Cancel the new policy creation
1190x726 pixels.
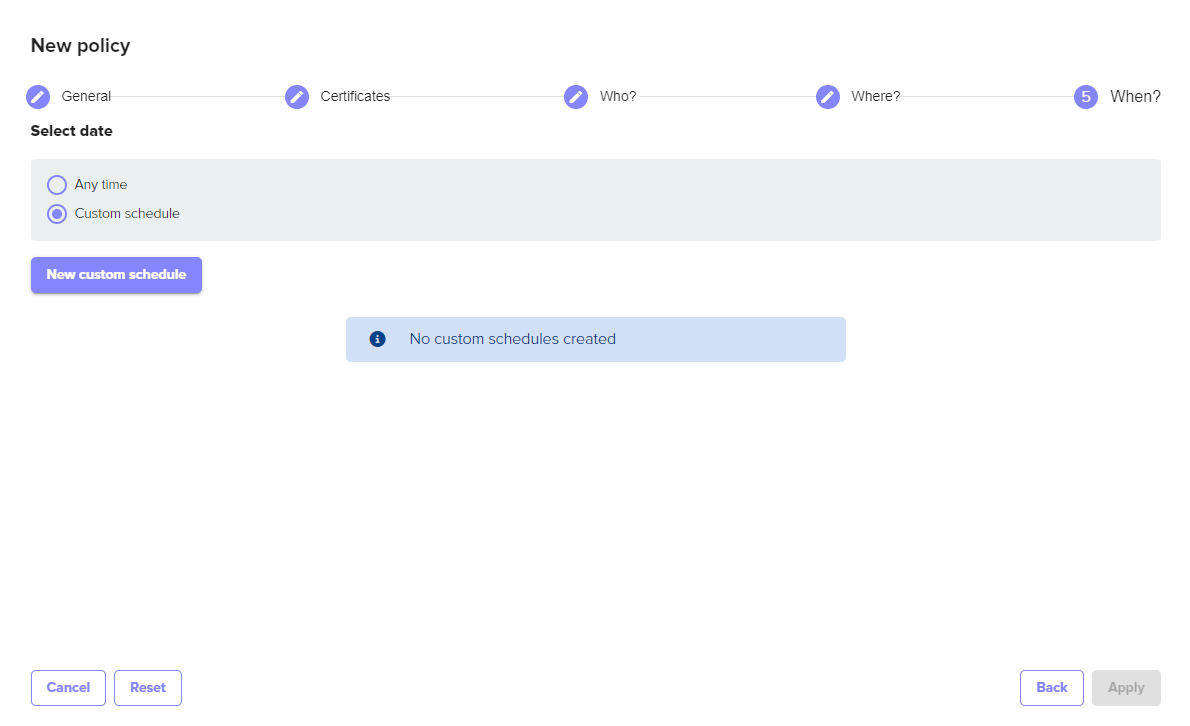(68, 688)
